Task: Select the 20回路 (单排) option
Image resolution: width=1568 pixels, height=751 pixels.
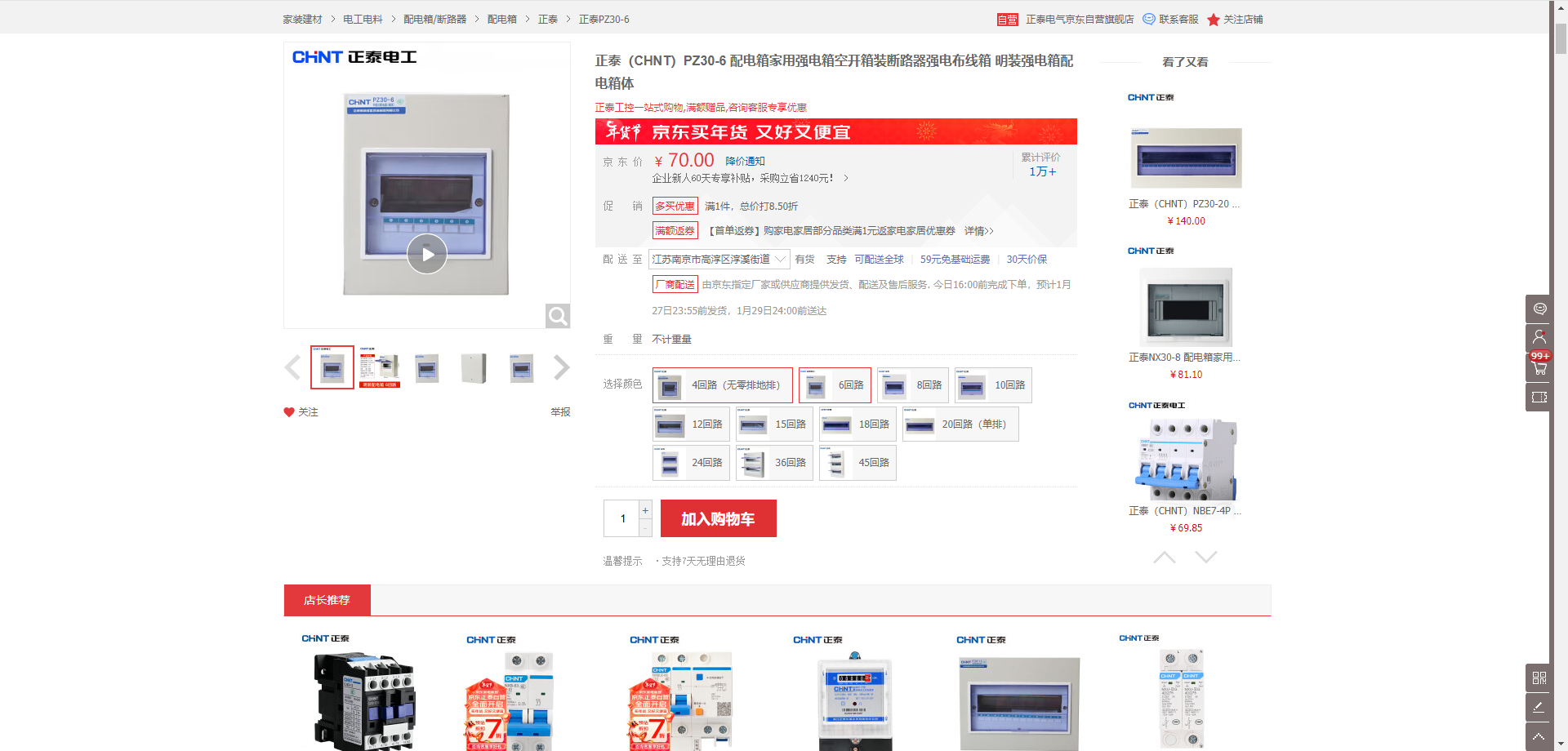Action: coord(960,424)
